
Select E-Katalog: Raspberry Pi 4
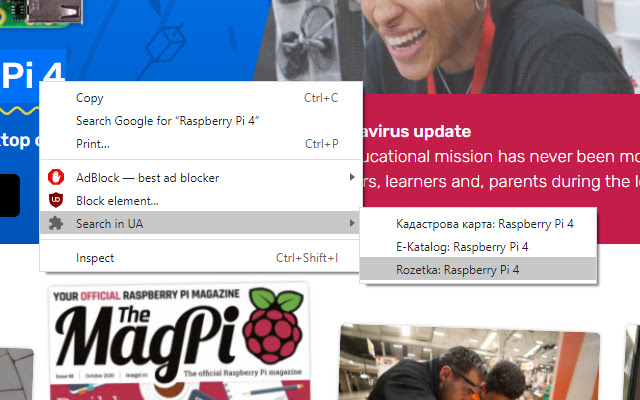[478, 247]
